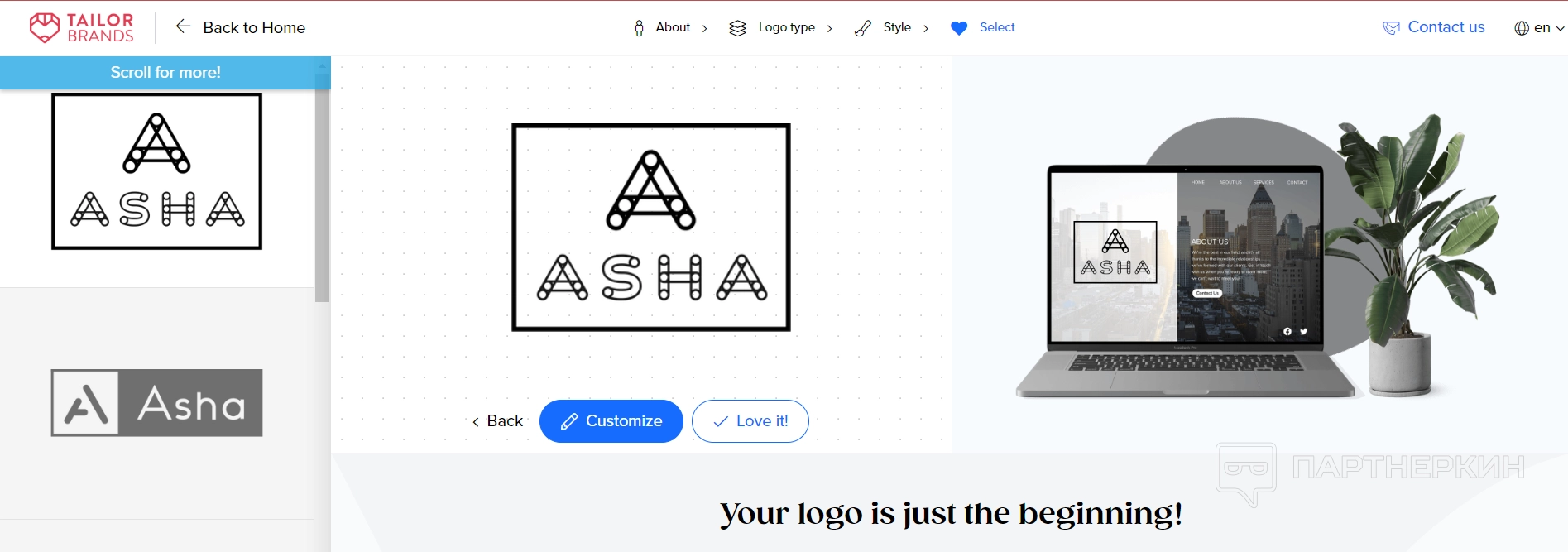1568x552 pixels.
Task: Click the Back link below logo preview
Action: click(x=497, y=421)
